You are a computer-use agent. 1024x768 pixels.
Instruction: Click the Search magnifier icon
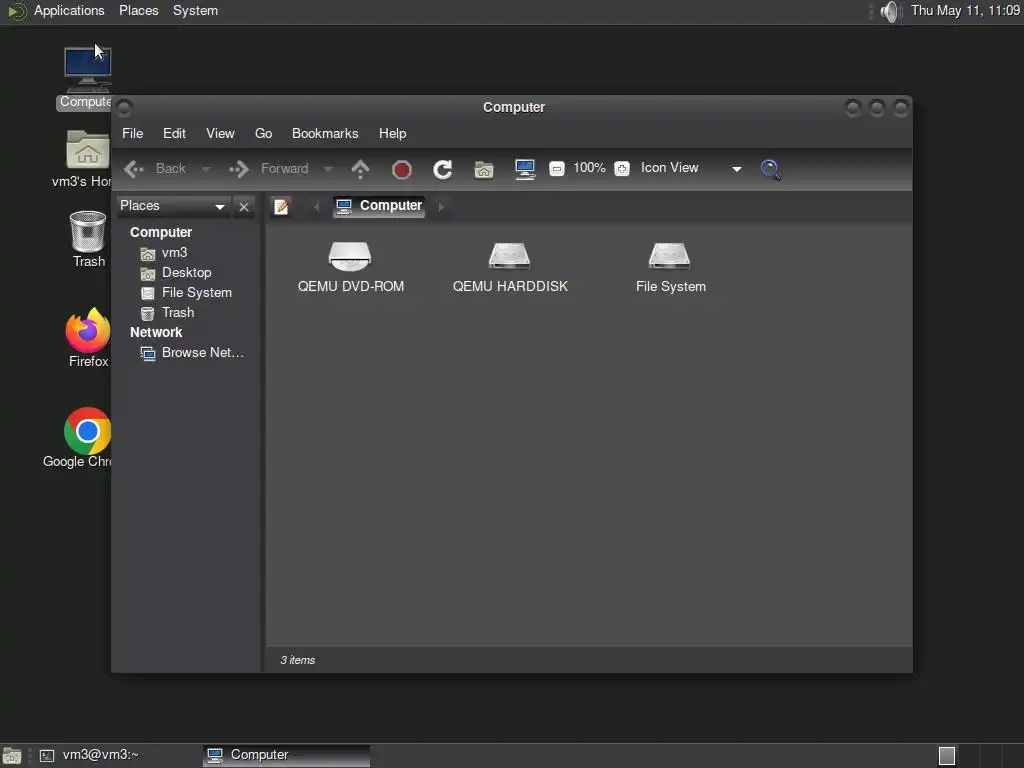tap(771, 169)
